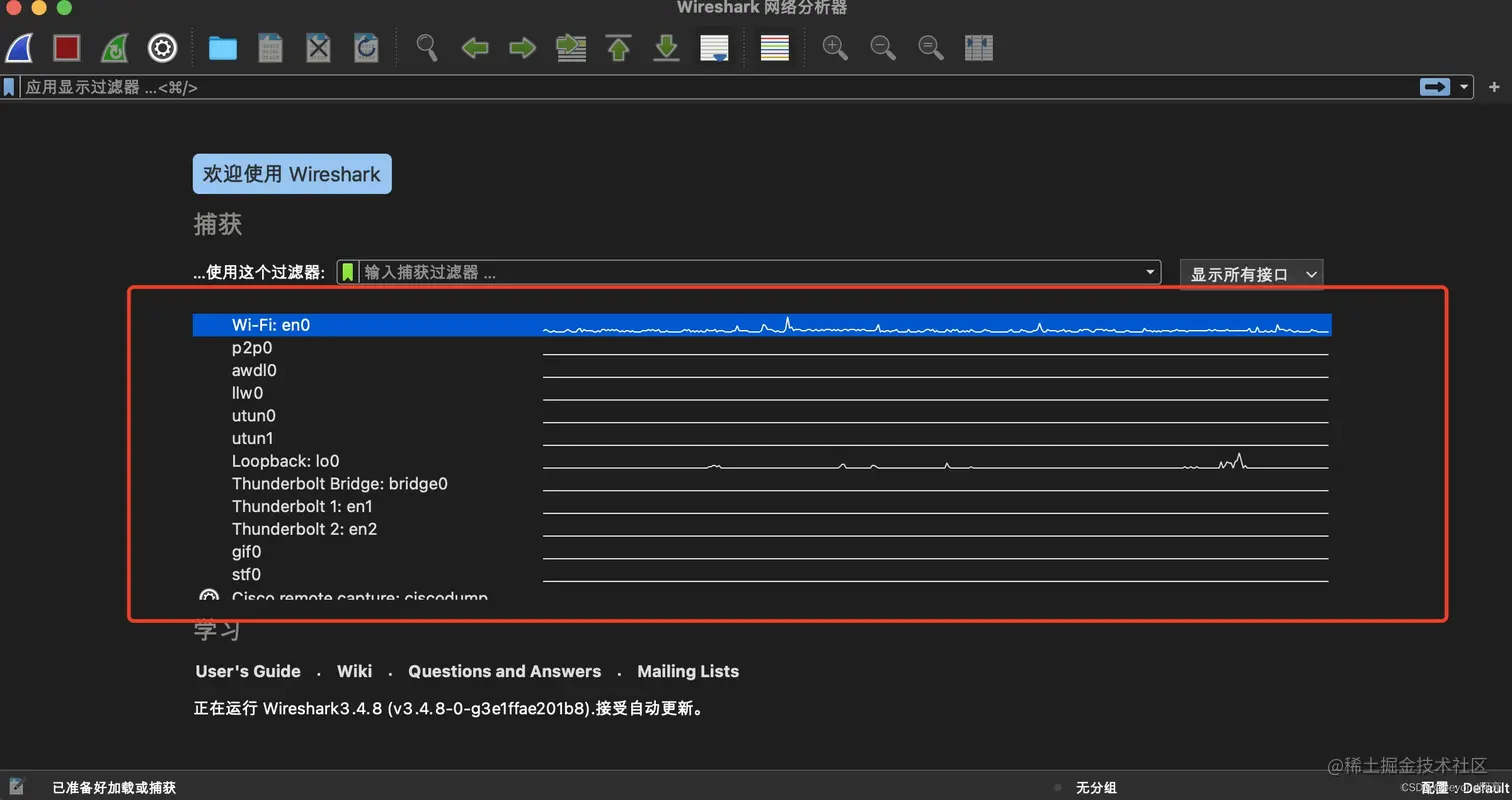Find a packet with magnifier icon

tap(427, 48)
